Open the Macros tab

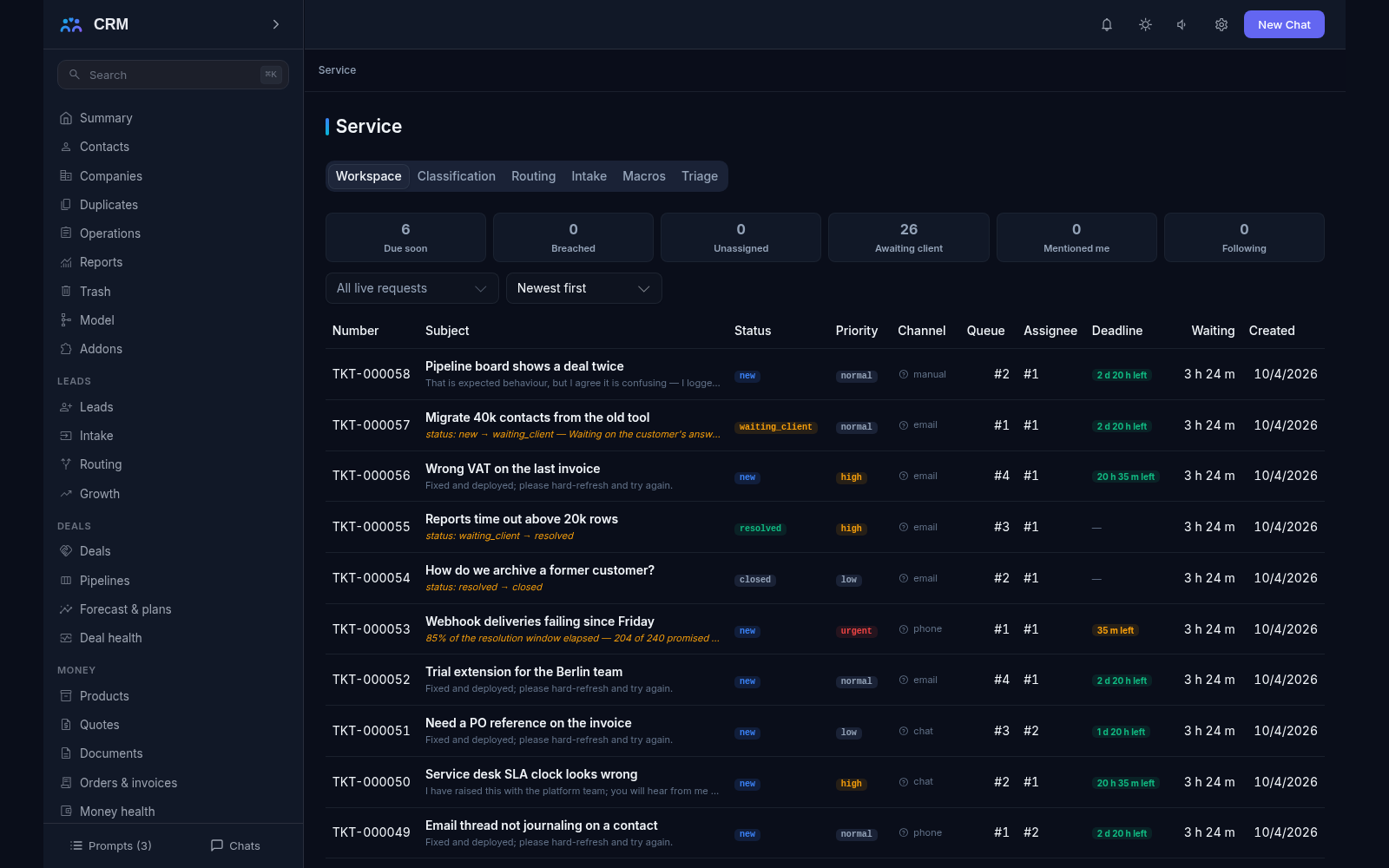tap(644, 176)
